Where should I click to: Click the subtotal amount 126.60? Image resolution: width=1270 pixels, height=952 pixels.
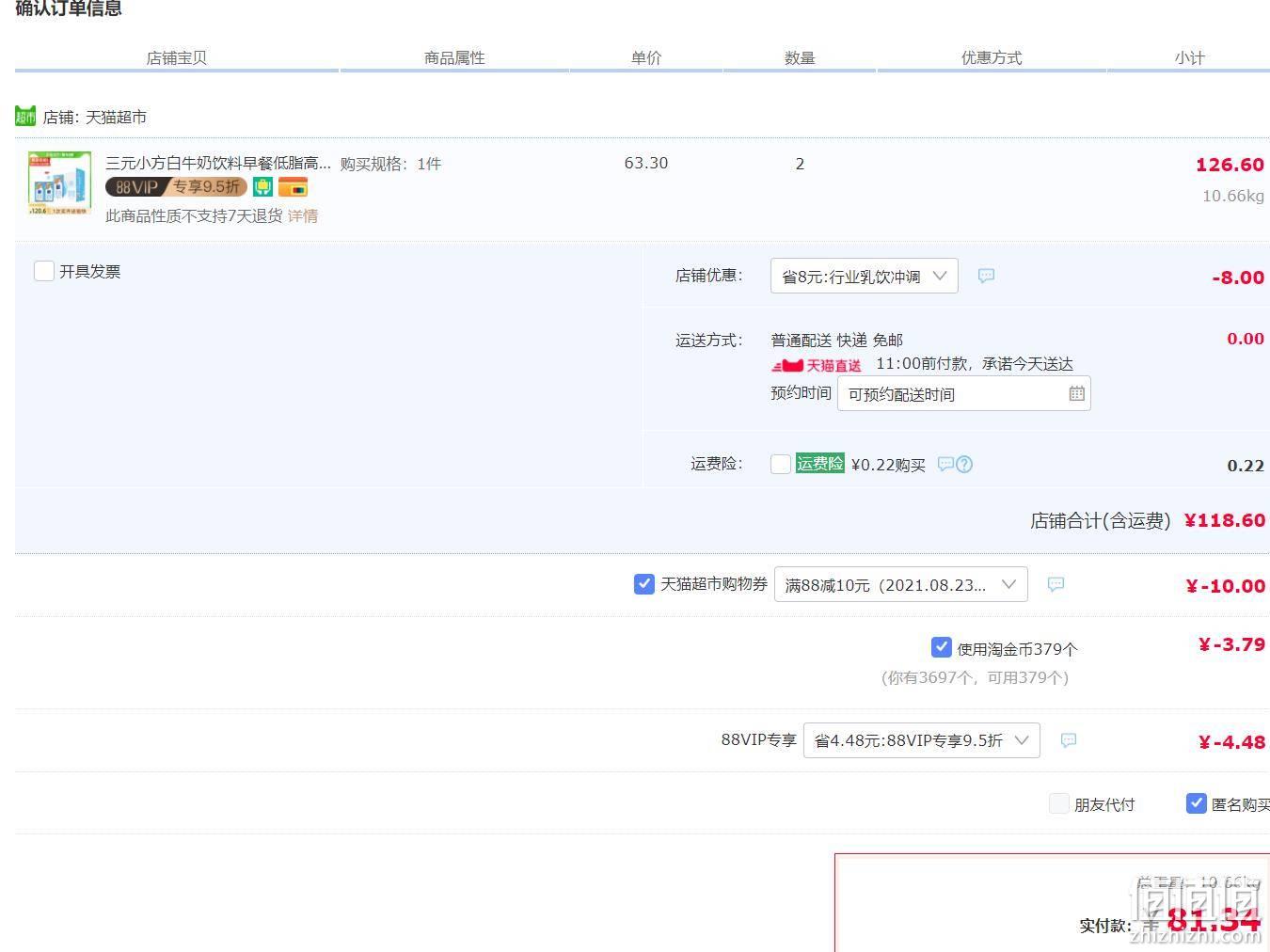click(1230, 165)
